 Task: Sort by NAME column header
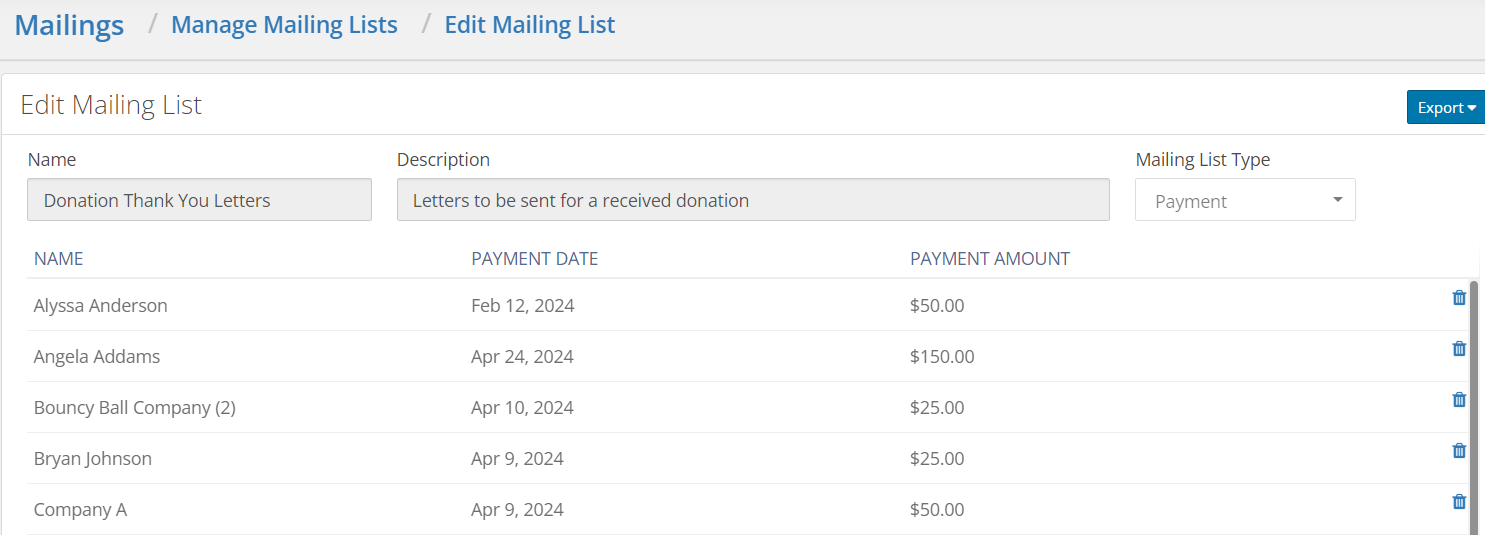59,259
